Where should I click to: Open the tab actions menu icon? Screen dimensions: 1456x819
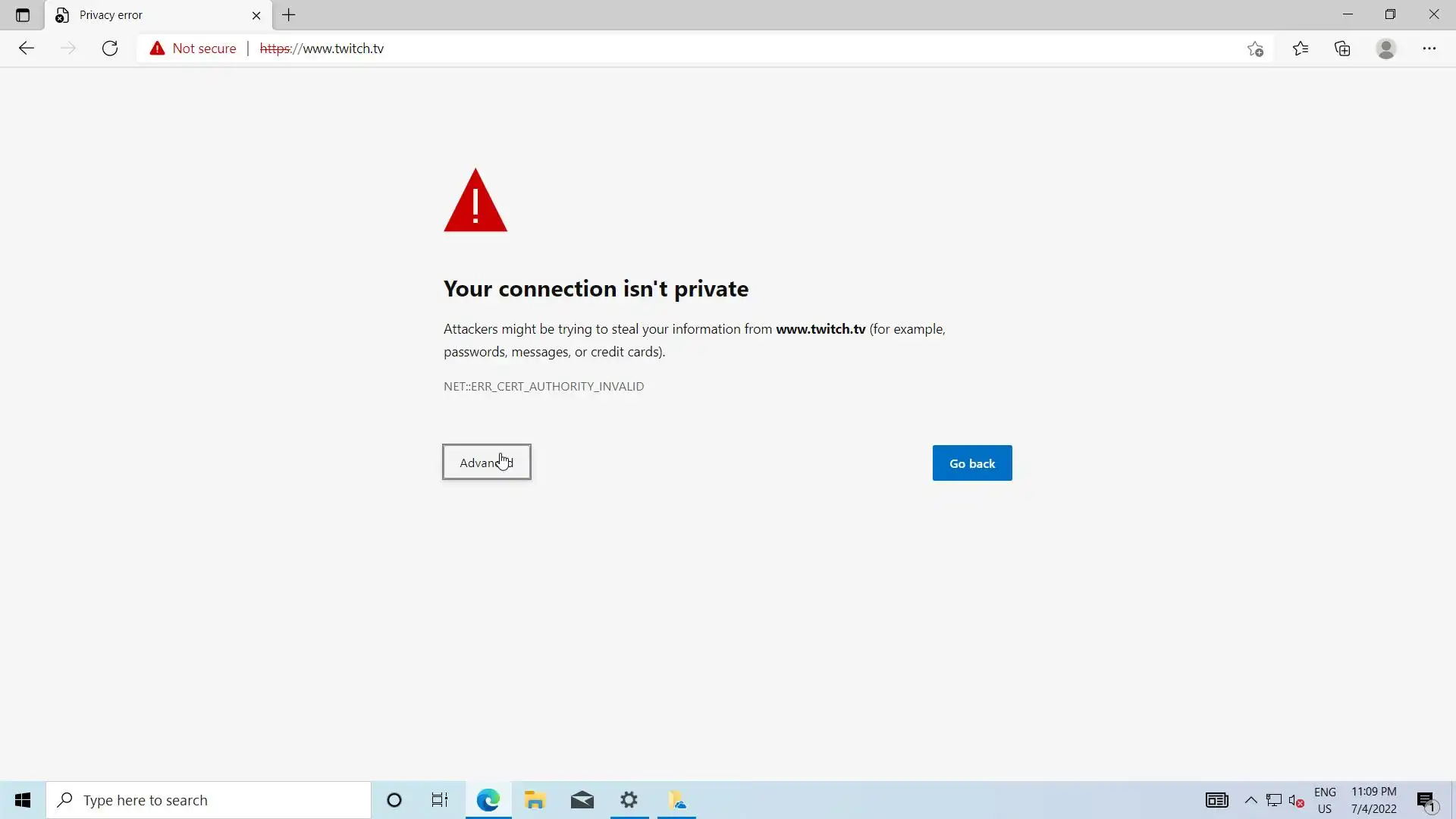click(23, 15)
